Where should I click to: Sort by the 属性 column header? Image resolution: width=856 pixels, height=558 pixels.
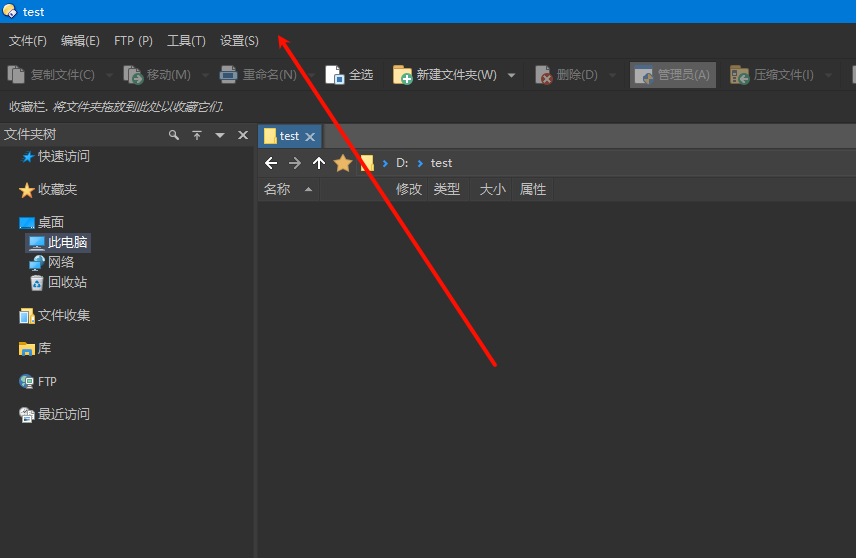point(533,189)
